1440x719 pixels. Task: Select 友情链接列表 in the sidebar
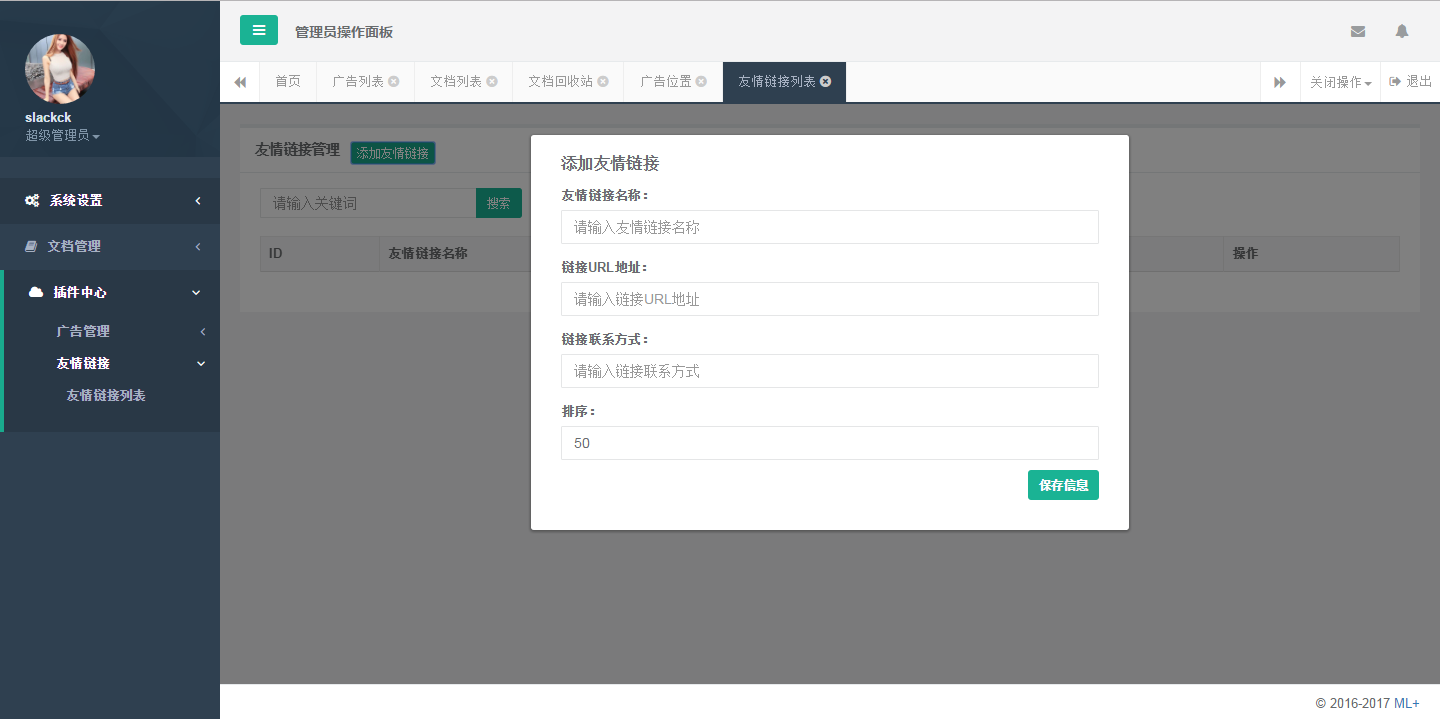106,396
